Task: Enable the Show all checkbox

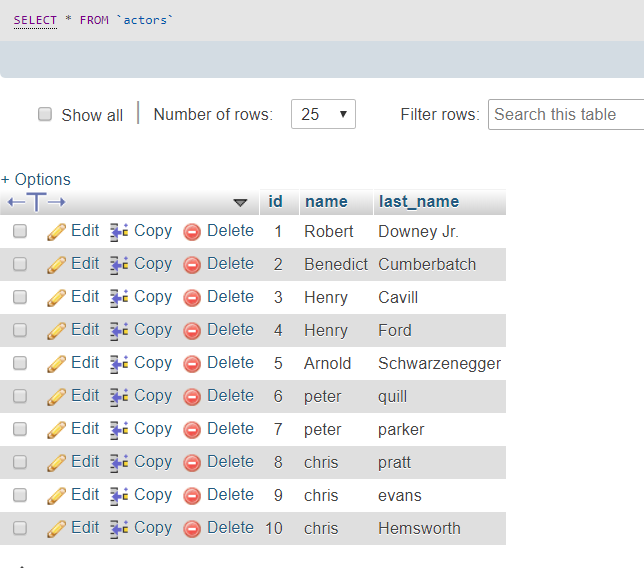Action: tap(45, 114)
